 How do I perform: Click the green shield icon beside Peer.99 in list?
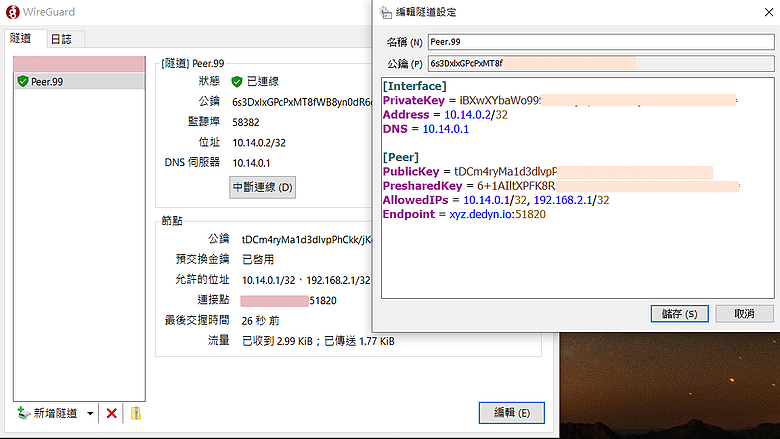coord(22,81)
